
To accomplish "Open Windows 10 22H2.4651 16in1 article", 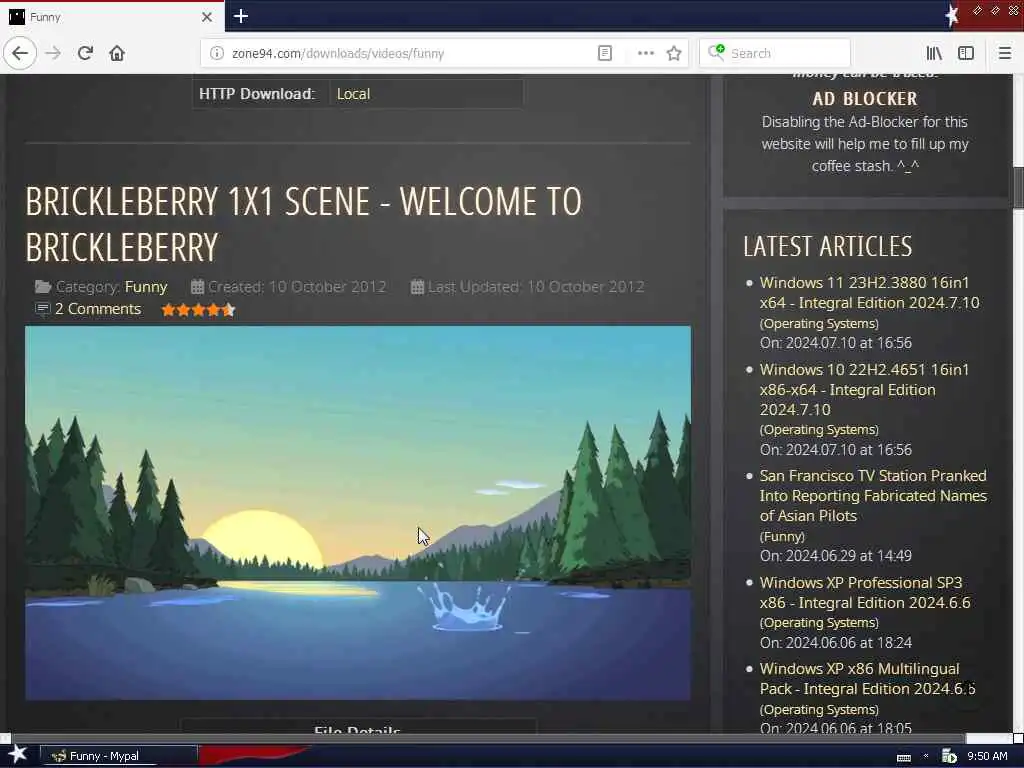I will pos(864,389).
